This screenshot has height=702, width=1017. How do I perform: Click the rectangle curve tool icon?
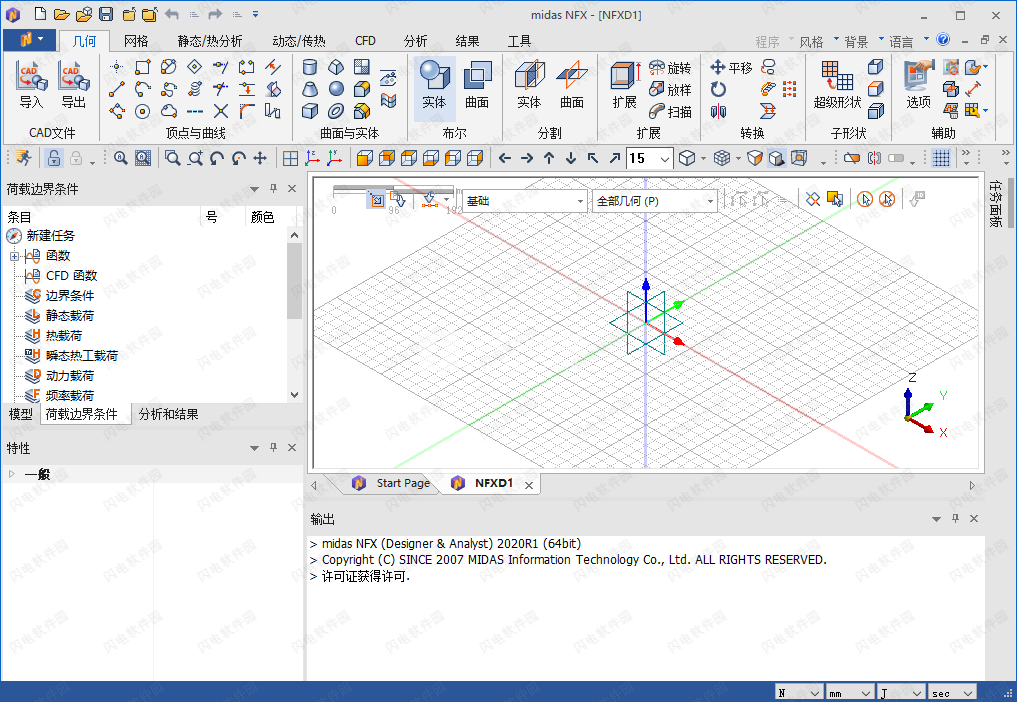143,67
